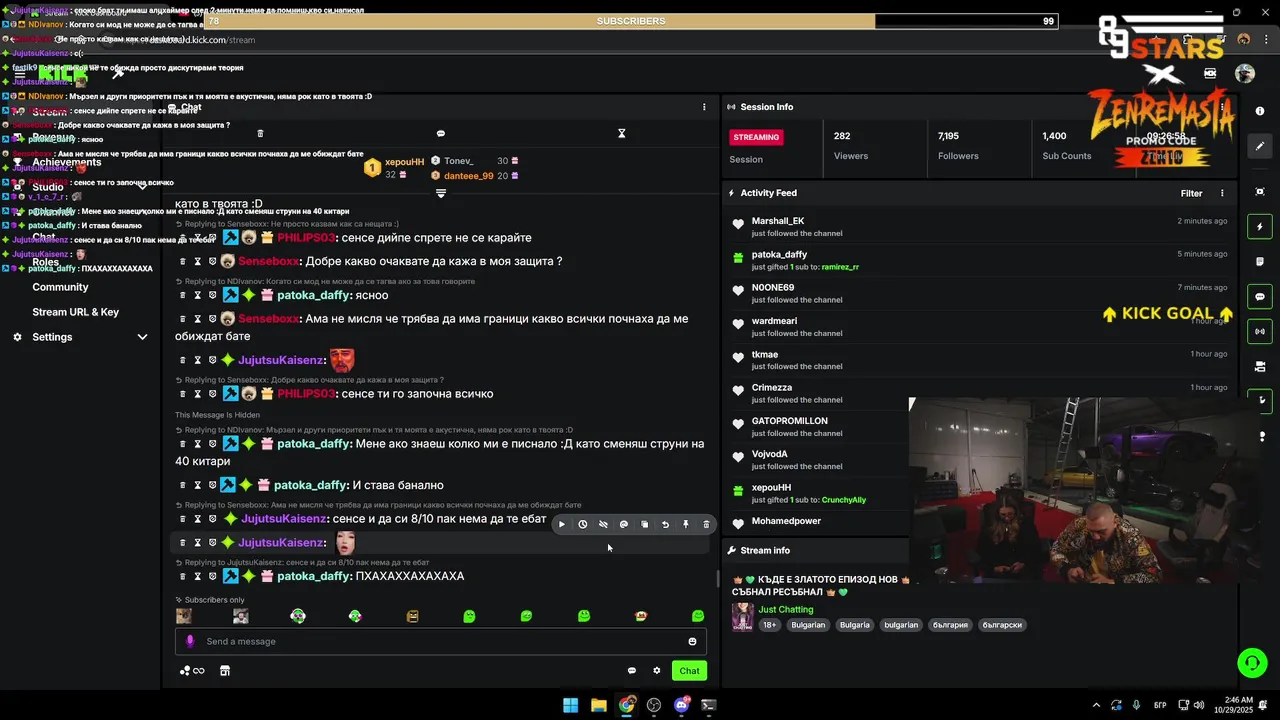Viewport: 1280px width, 720px height.
Task: Expand the gift leaderboard arrow
Action: coord(441,193)
